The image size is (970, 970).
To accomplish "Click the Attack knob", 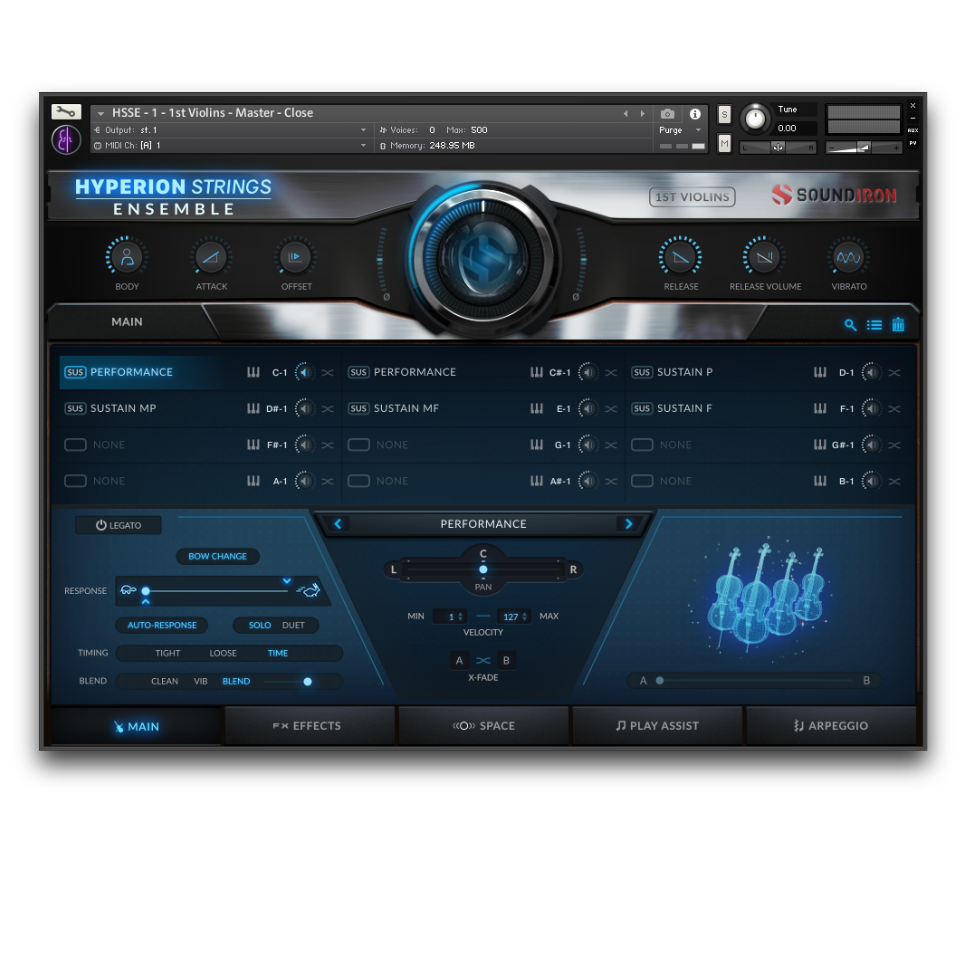I will click(212, 256).
